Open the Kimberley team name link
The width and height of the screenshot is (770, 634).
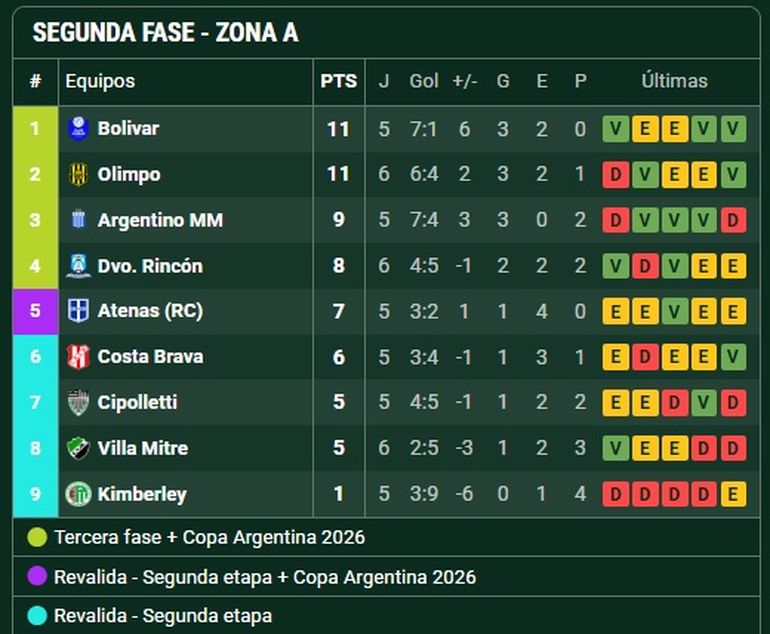click(142, 494)
